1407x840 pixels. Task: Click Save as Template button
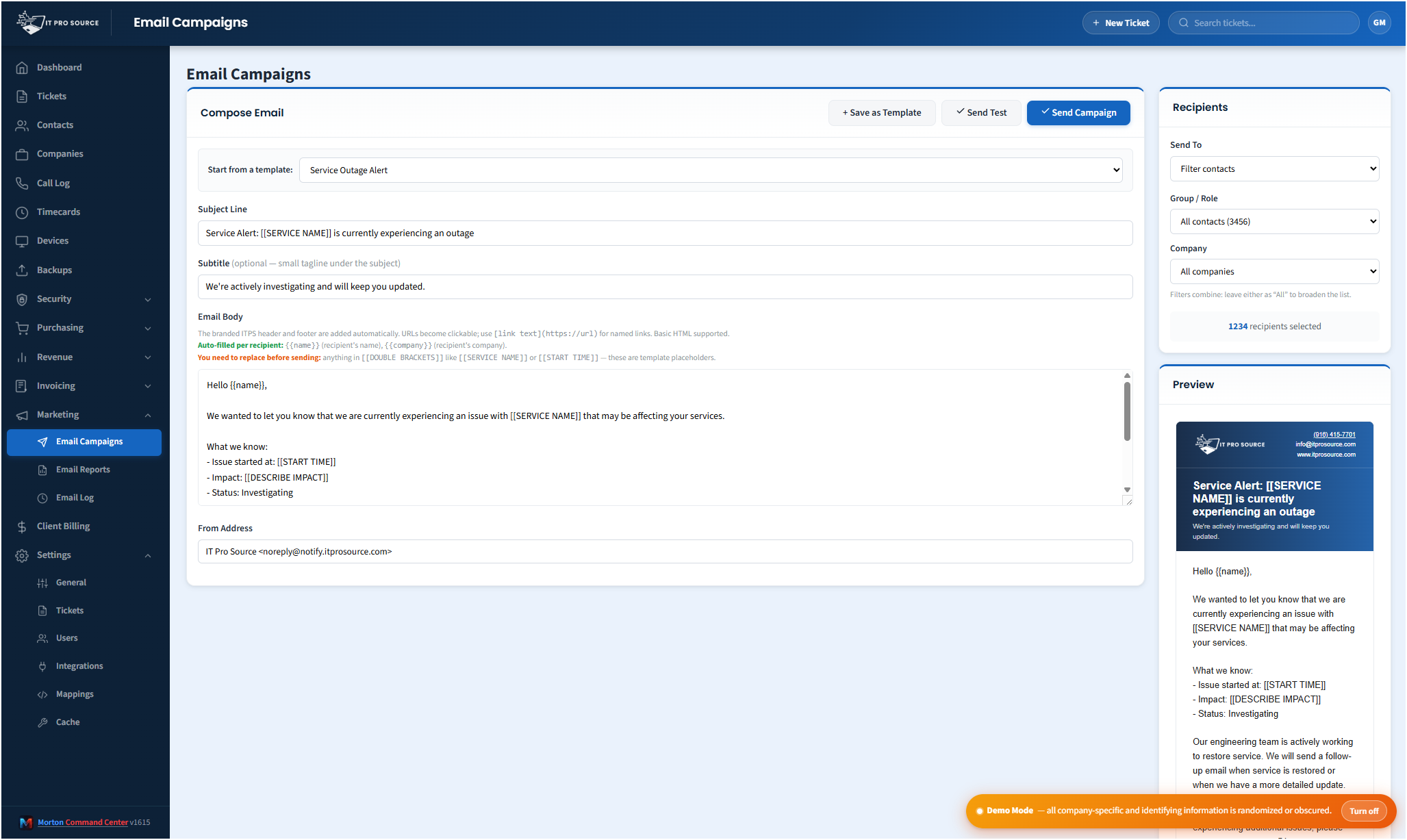882,113
